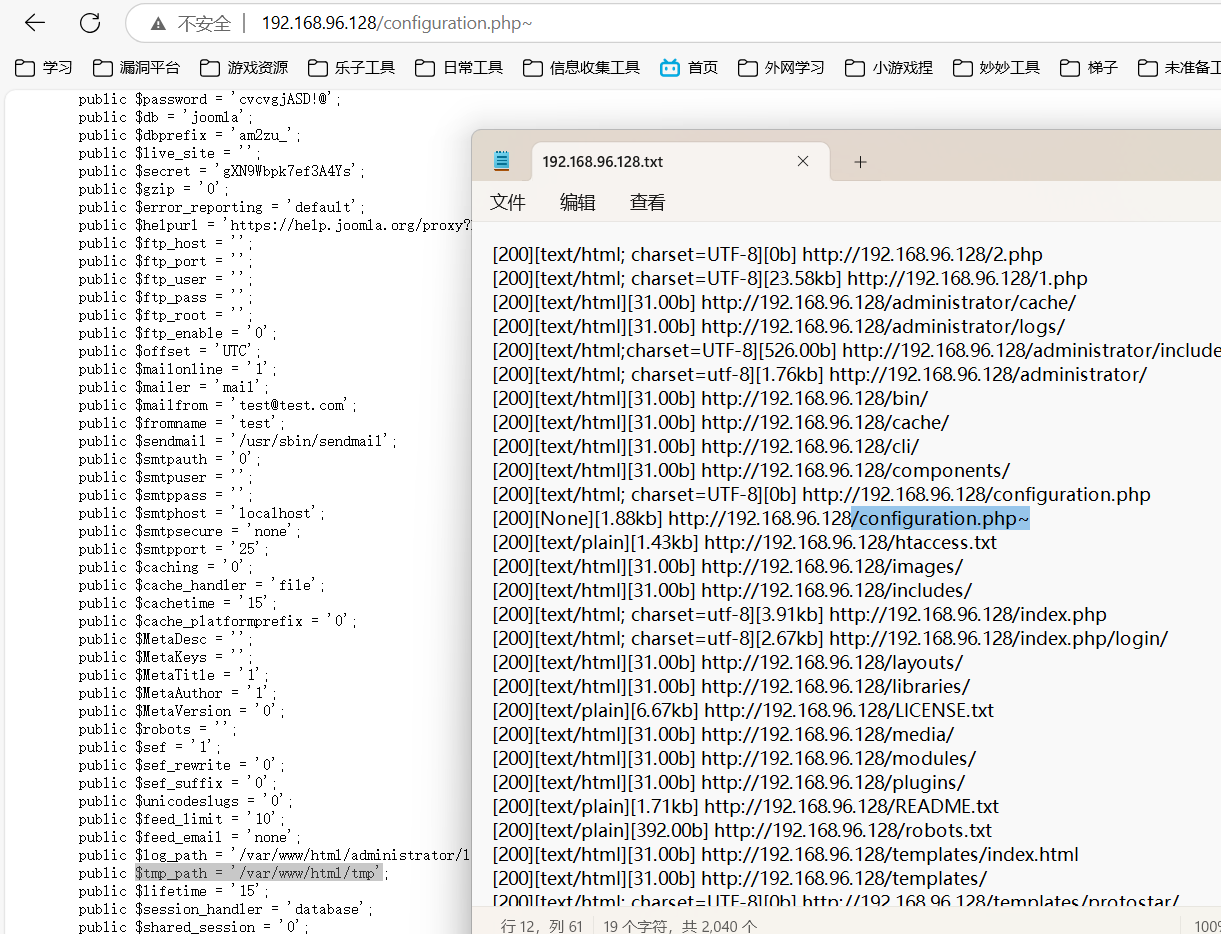
Task: Click the [3.91kb] index.php line
Action: (x=800, y=614)
